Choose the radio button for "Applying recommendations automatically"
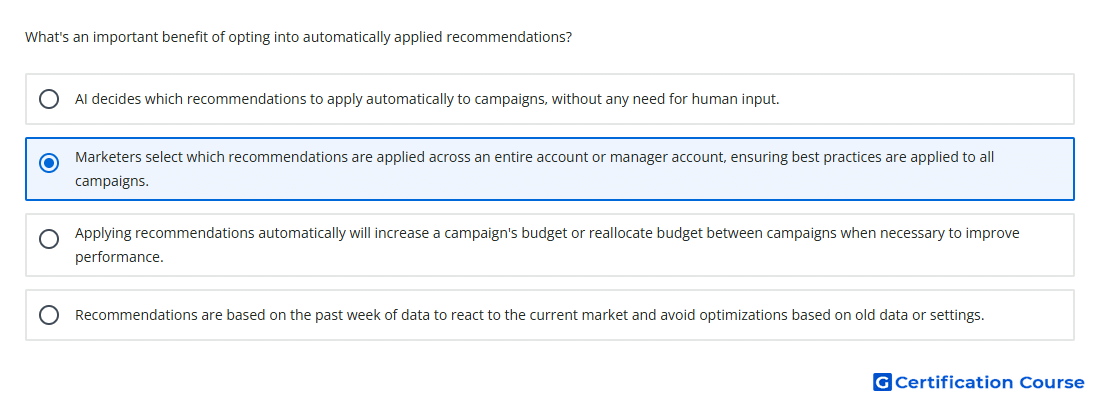This screenshot has width=1100, height=401. click(x=49, y=239)
